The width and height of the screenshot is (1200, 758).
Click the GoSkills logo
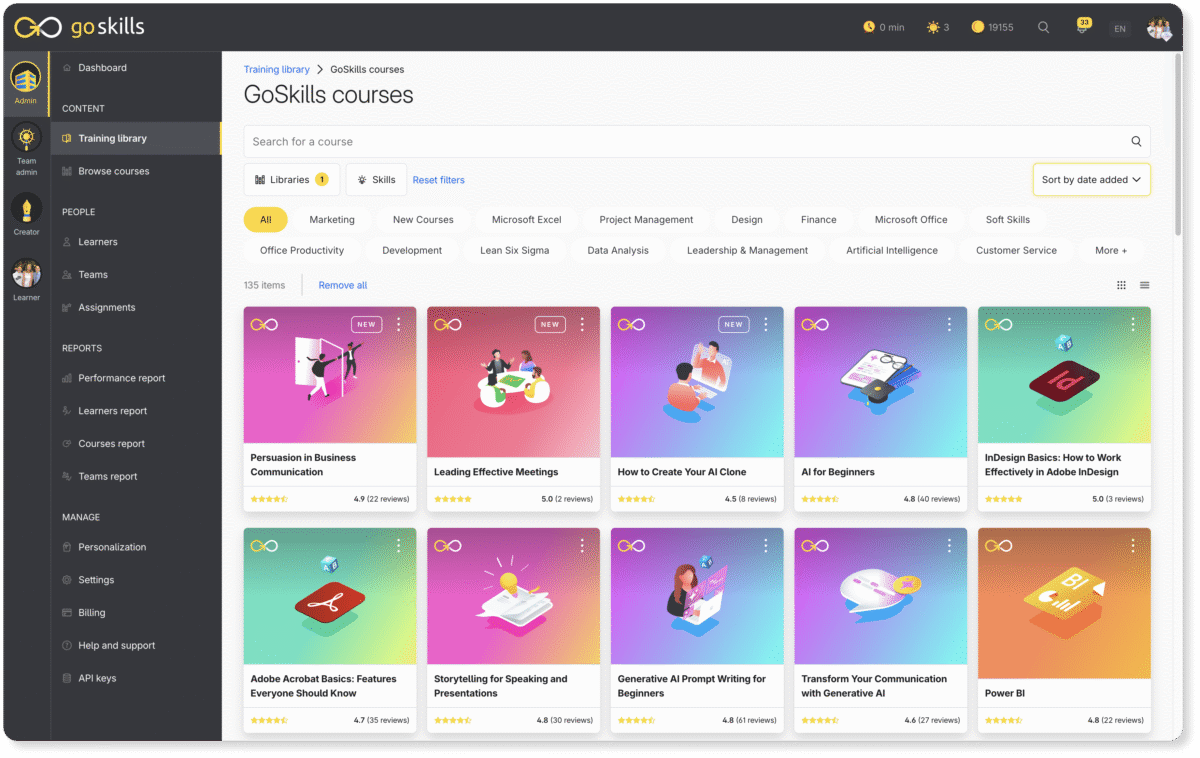[79, 27]
